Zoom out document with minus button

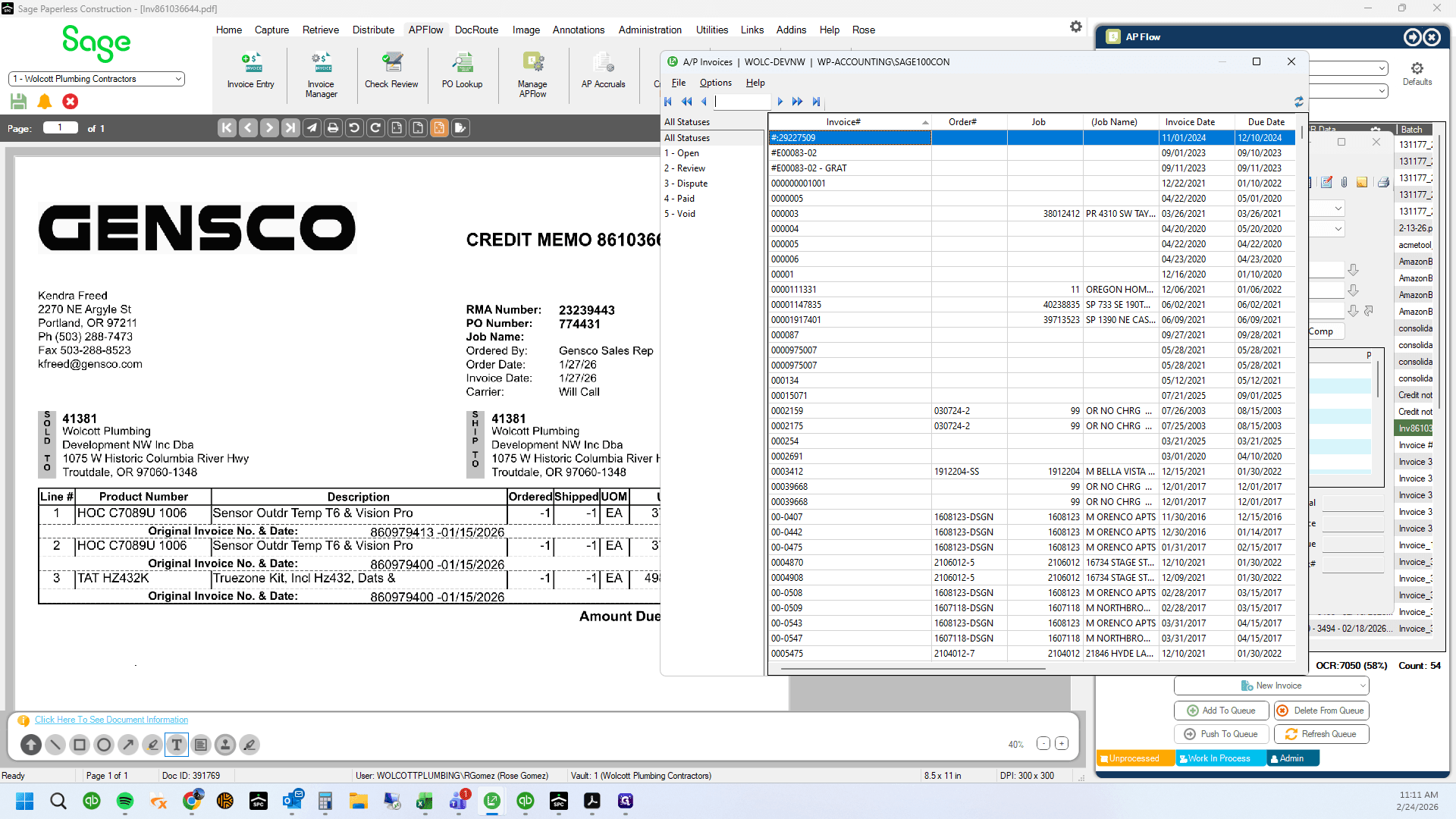coord(1043,744)
